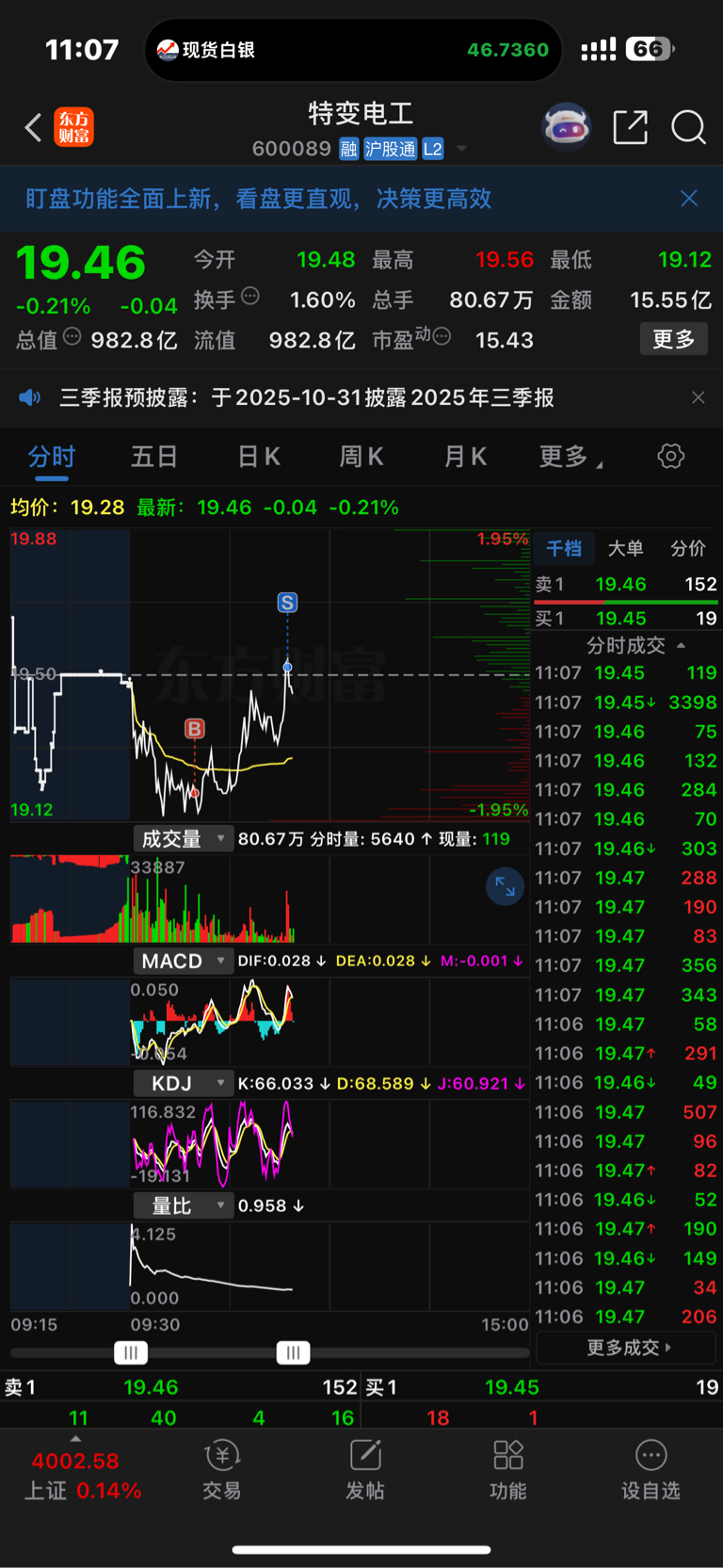The image size is (723, 1568).
Task: Close the 三季报预披露 announcement
Action: tap(698, 397)
